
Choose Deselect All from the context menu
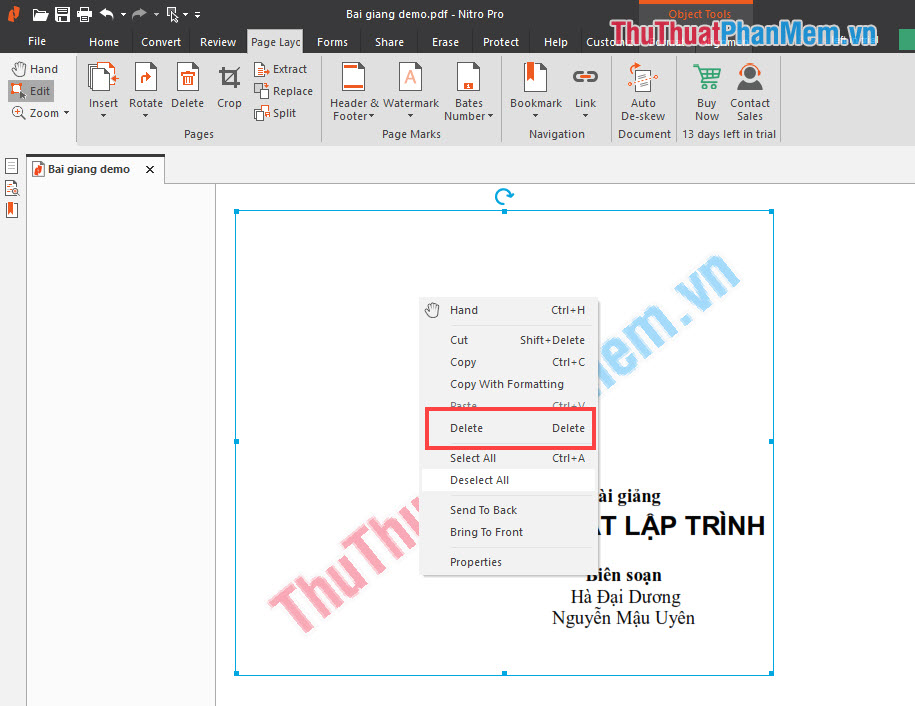click(478, 480)
